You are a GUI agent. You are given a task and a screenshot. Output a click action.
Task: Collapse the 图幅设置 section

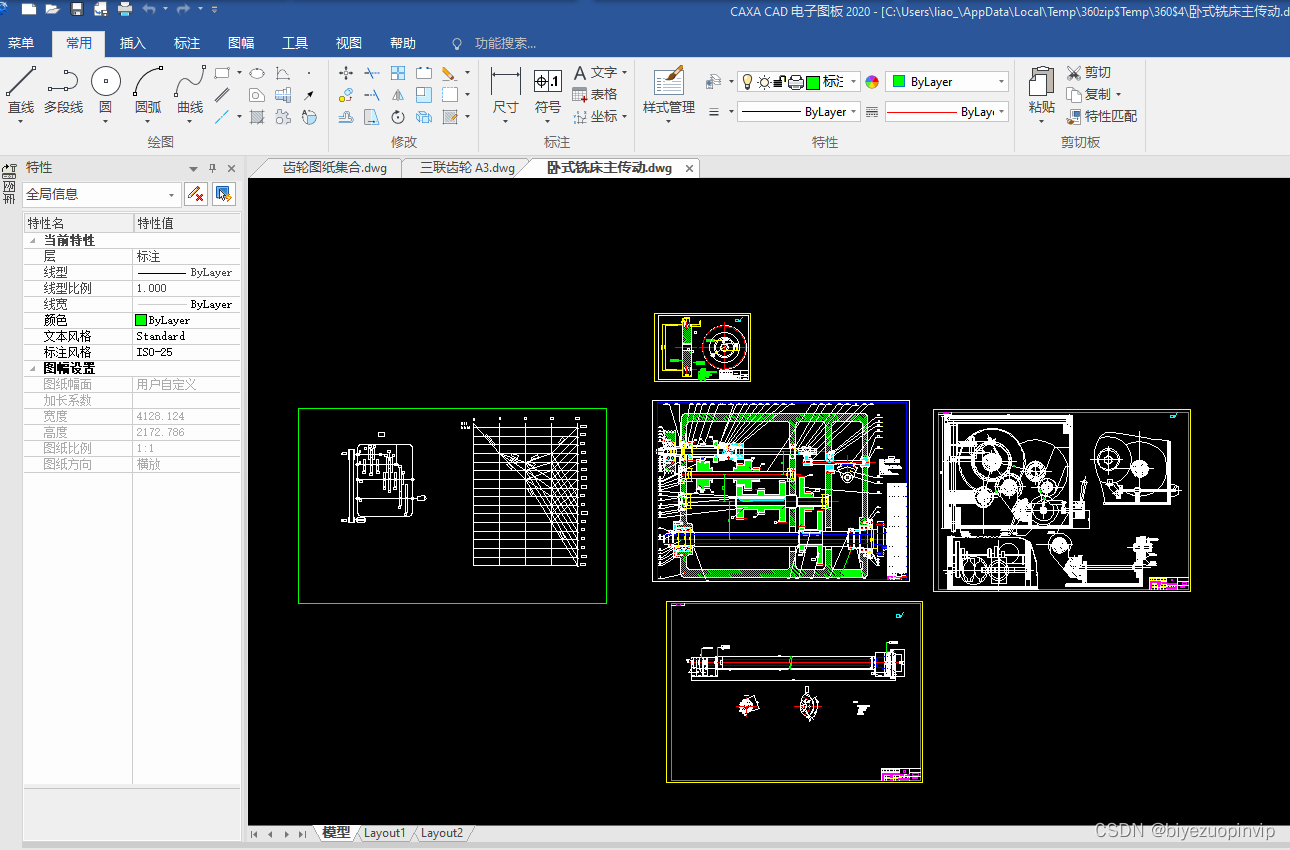(33, 369)
